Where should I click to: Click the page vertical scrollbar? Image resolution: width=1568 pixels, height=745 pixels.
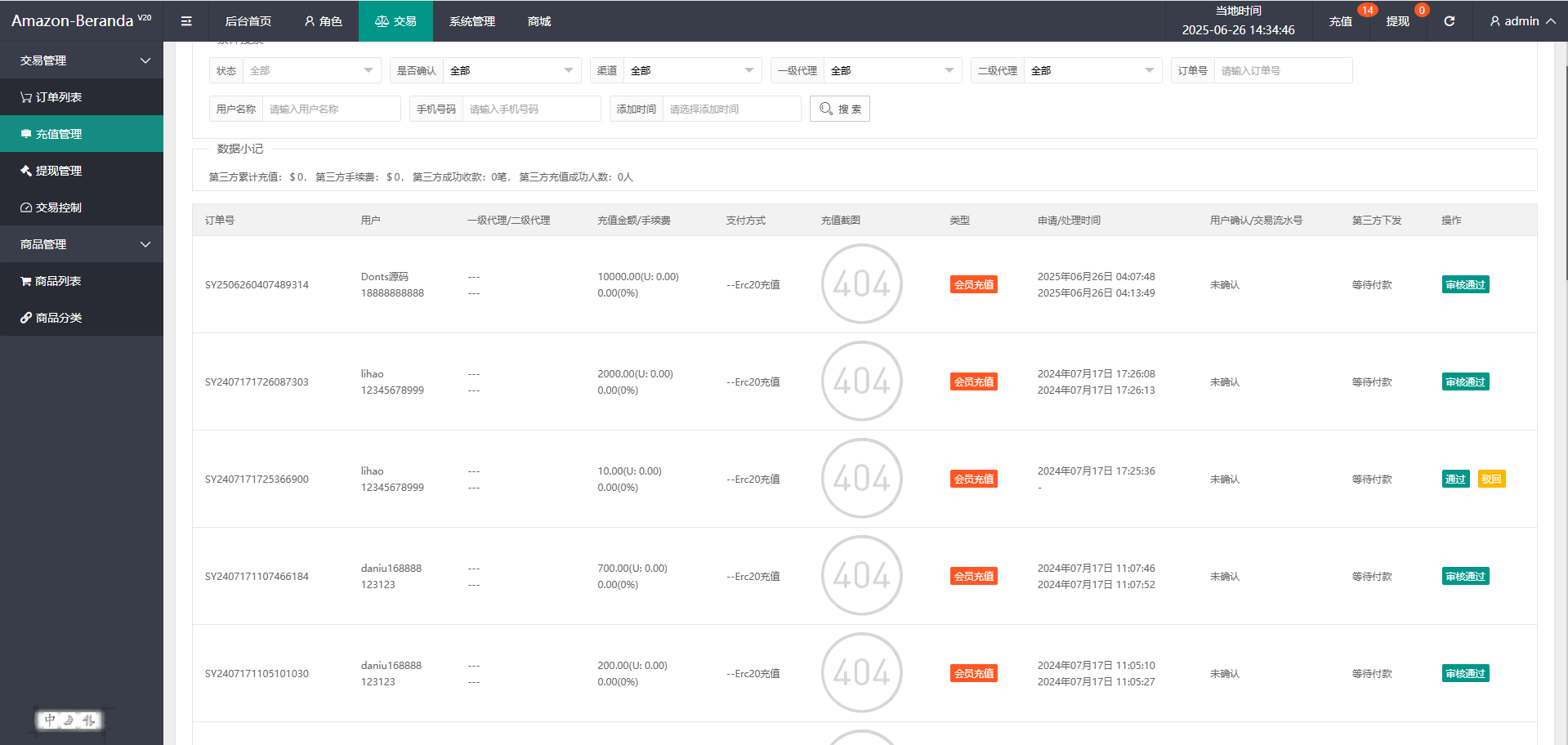(1566, 172)
